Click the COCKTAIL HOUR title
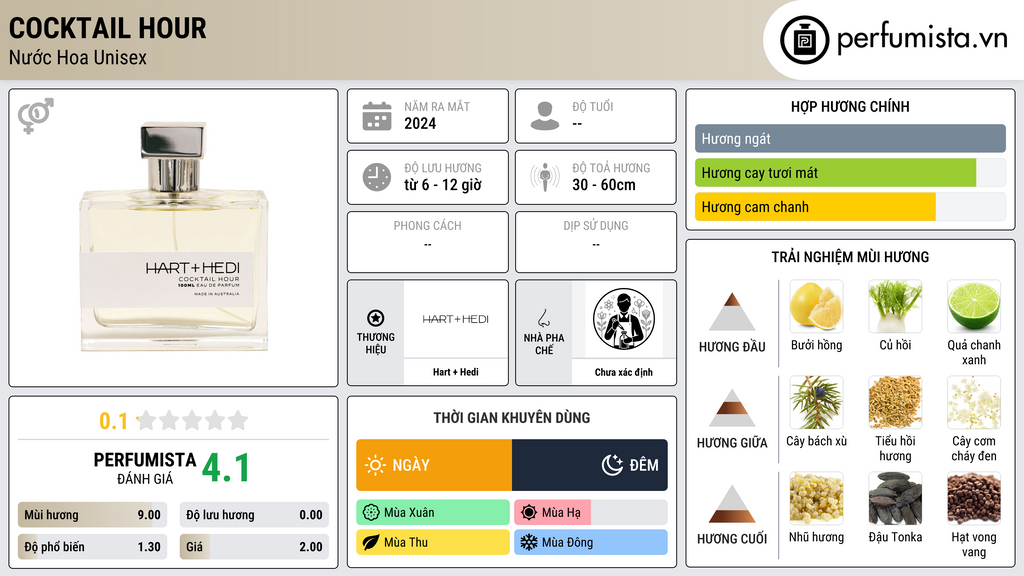Screen dimensions: 1024x576 (x=108, y=29)
